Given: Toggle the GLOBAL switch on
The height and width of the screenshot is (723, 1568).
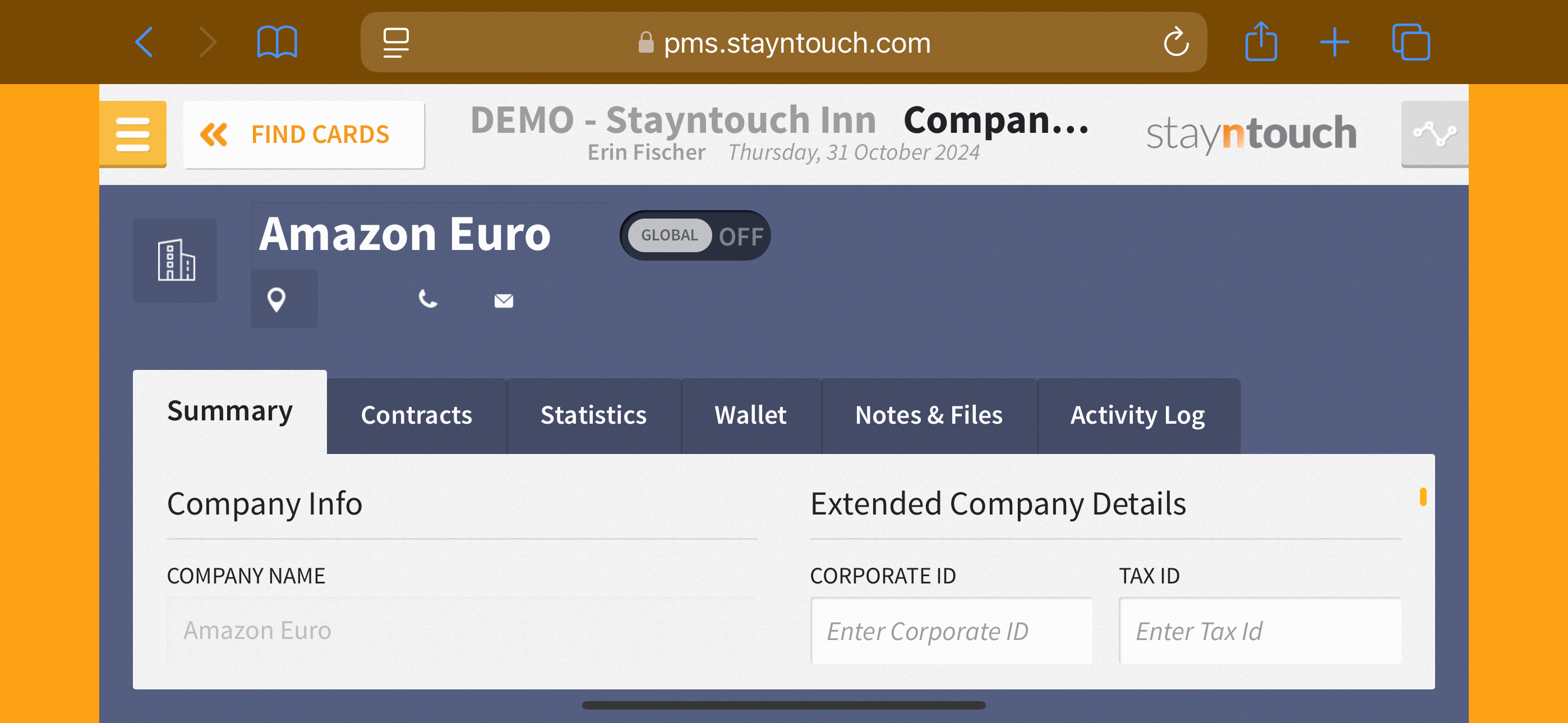Looking at the screenshot, I should 695,235.
